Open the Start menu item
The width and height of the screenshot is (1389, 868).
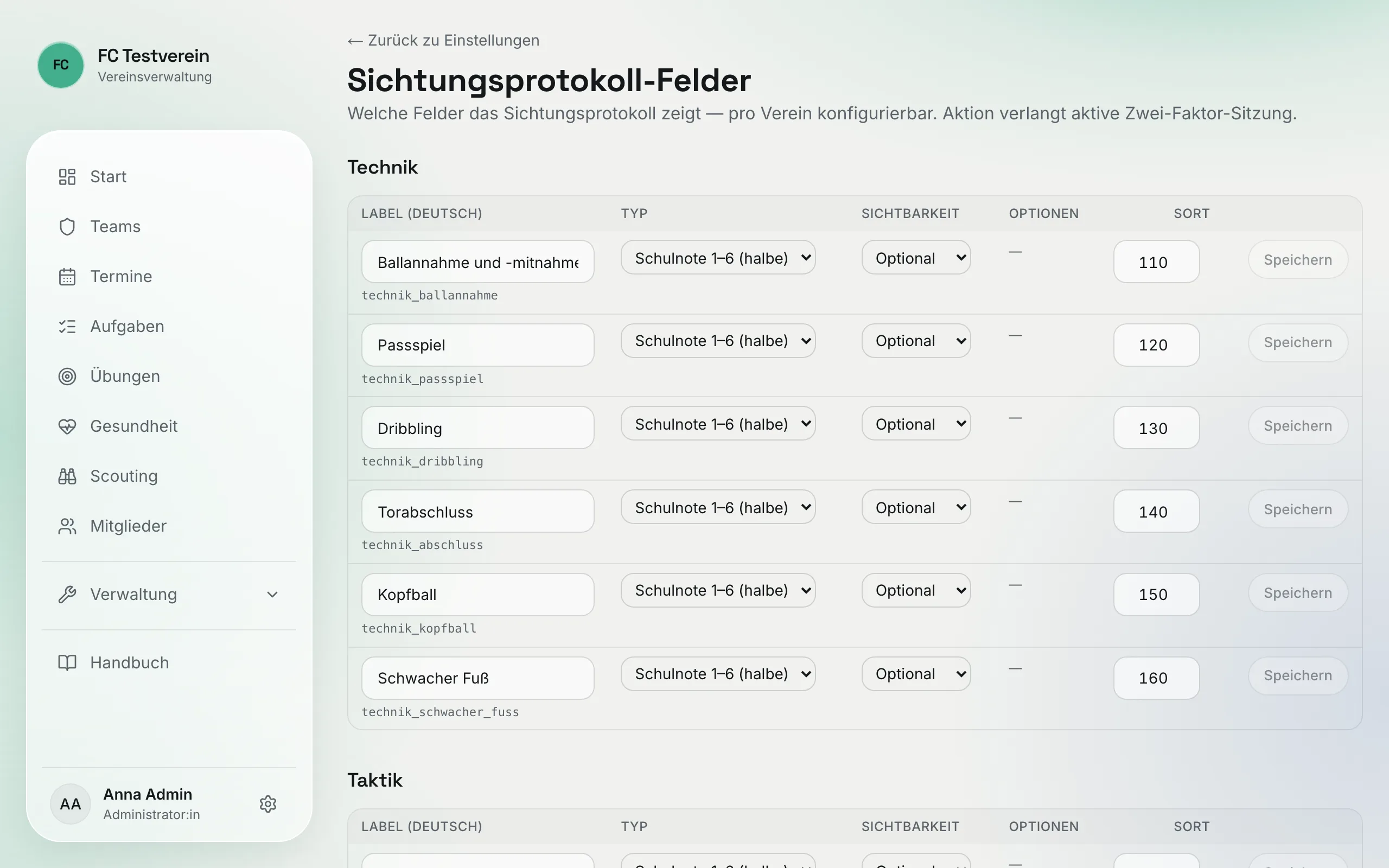[x=169, y=177]
